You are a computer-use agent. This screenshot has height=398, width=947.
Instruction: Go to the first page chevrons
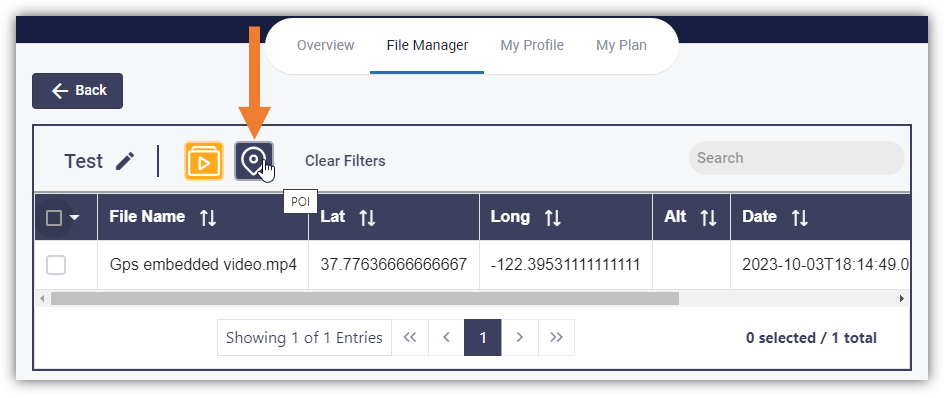410,338
